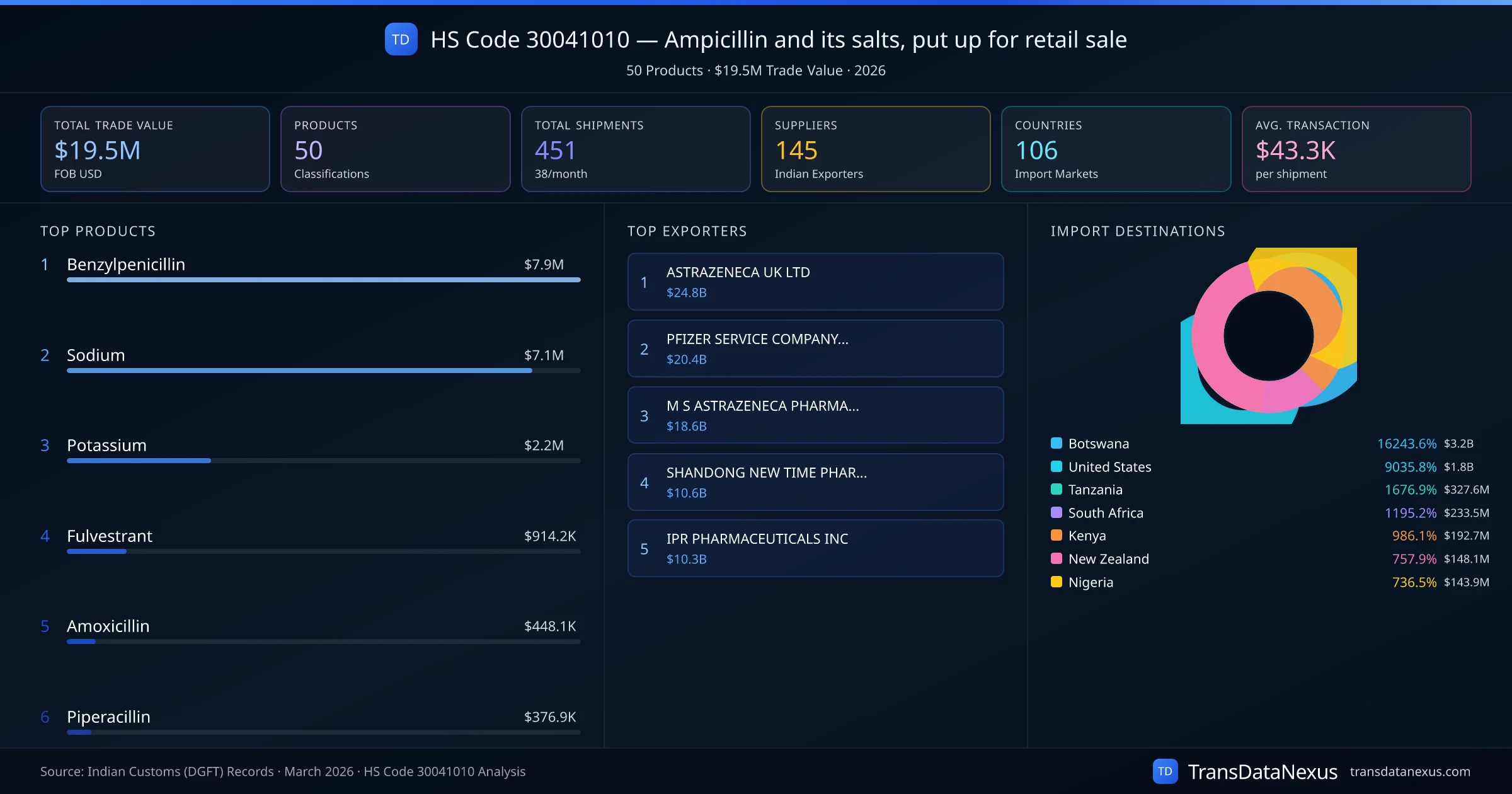Click the Nigeria legend color square
The image size is (1512, 794).
(x=1057, y=582)
